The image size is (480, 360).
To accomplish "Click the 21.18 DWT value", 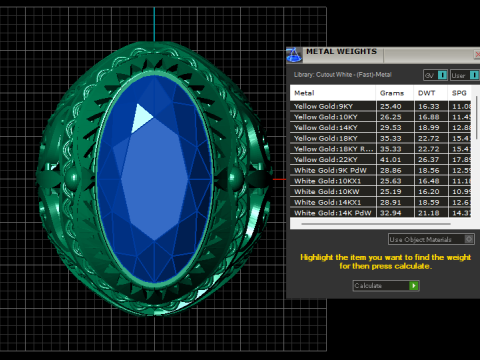I will point(429,213).
